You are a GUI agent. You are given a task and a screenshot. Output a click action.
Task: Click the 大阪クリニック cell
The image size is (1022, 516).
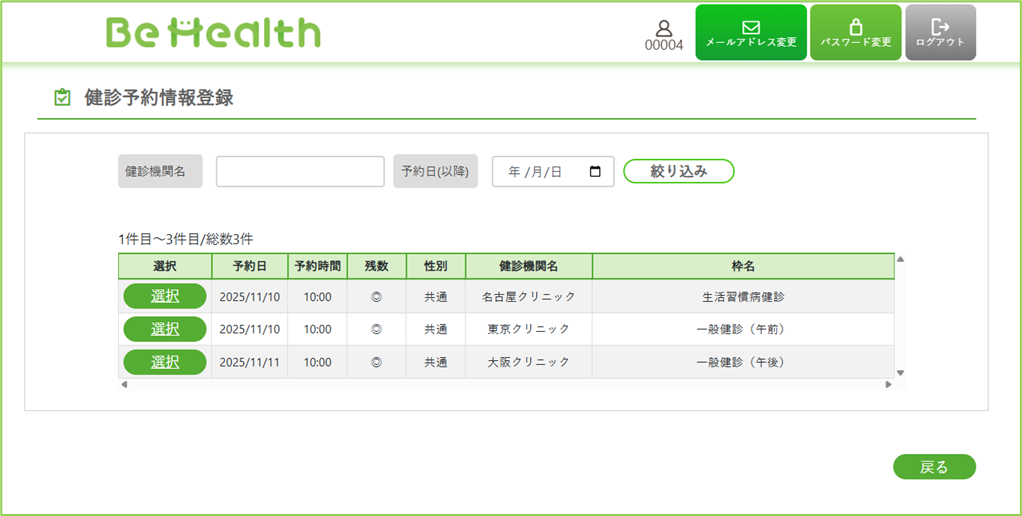[529, 362]
